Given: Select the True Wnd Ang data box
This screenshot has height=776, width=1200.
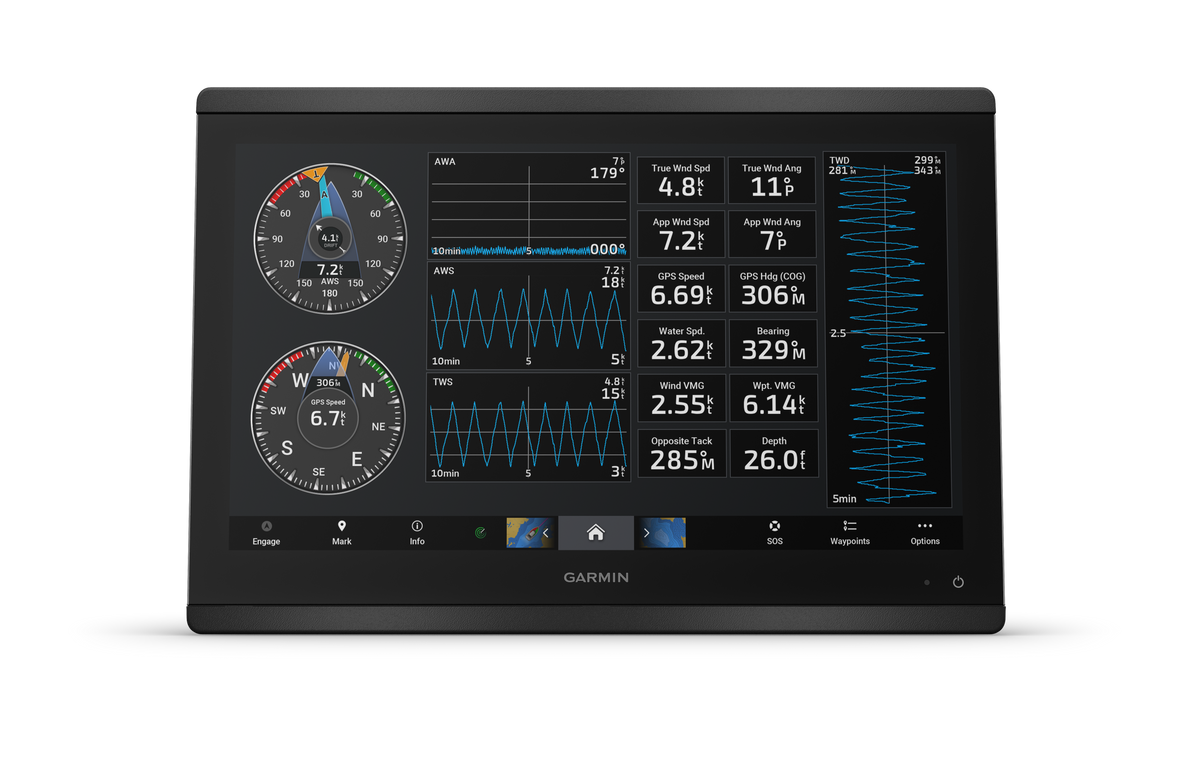Looking at the screenshot, I should (772, 181).
